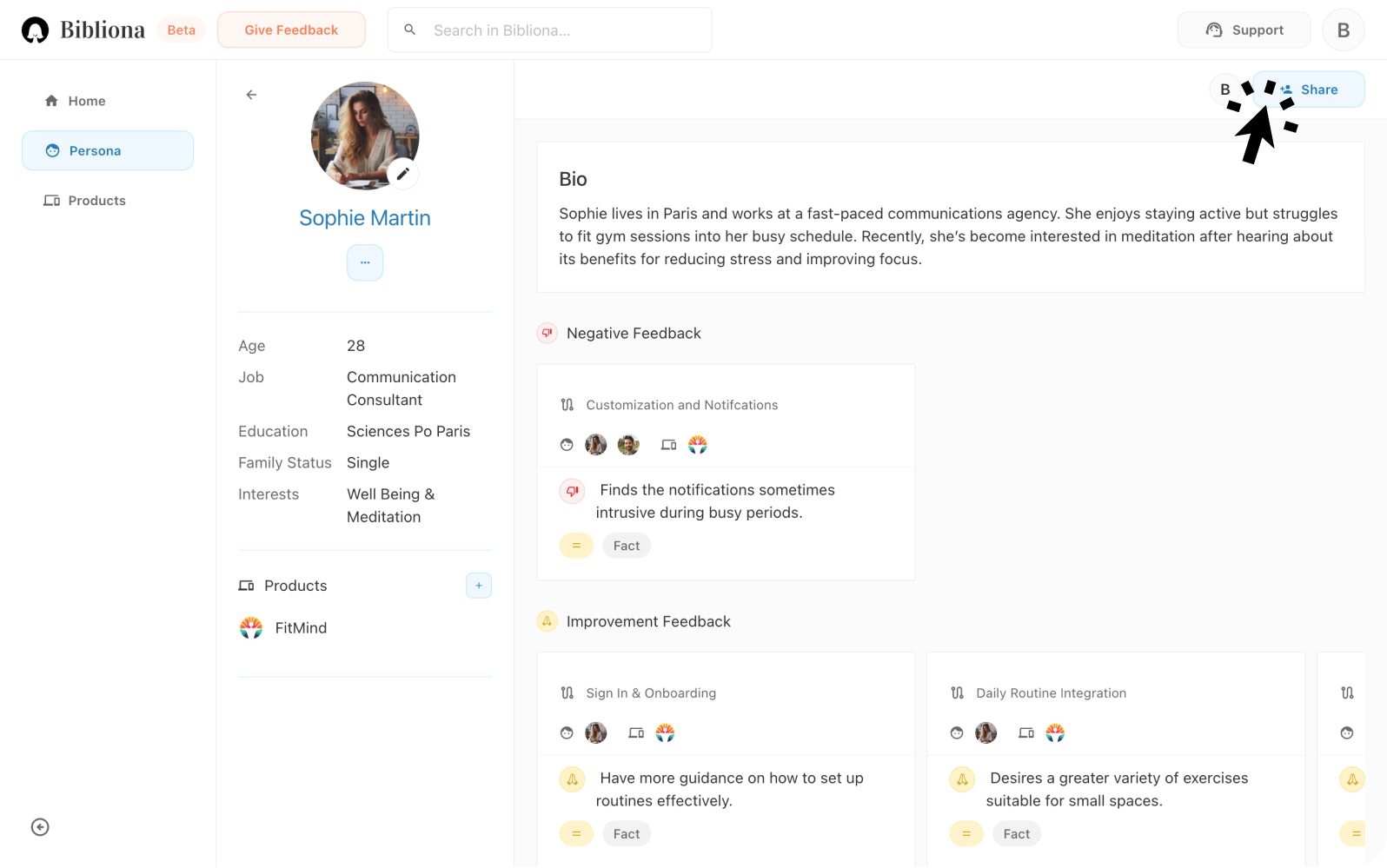Image resolution: width=1387 pixels, height=868 pixels.
Task: Collapse sidebar using the circled arrow icon
Action: (x=40, y=827)
